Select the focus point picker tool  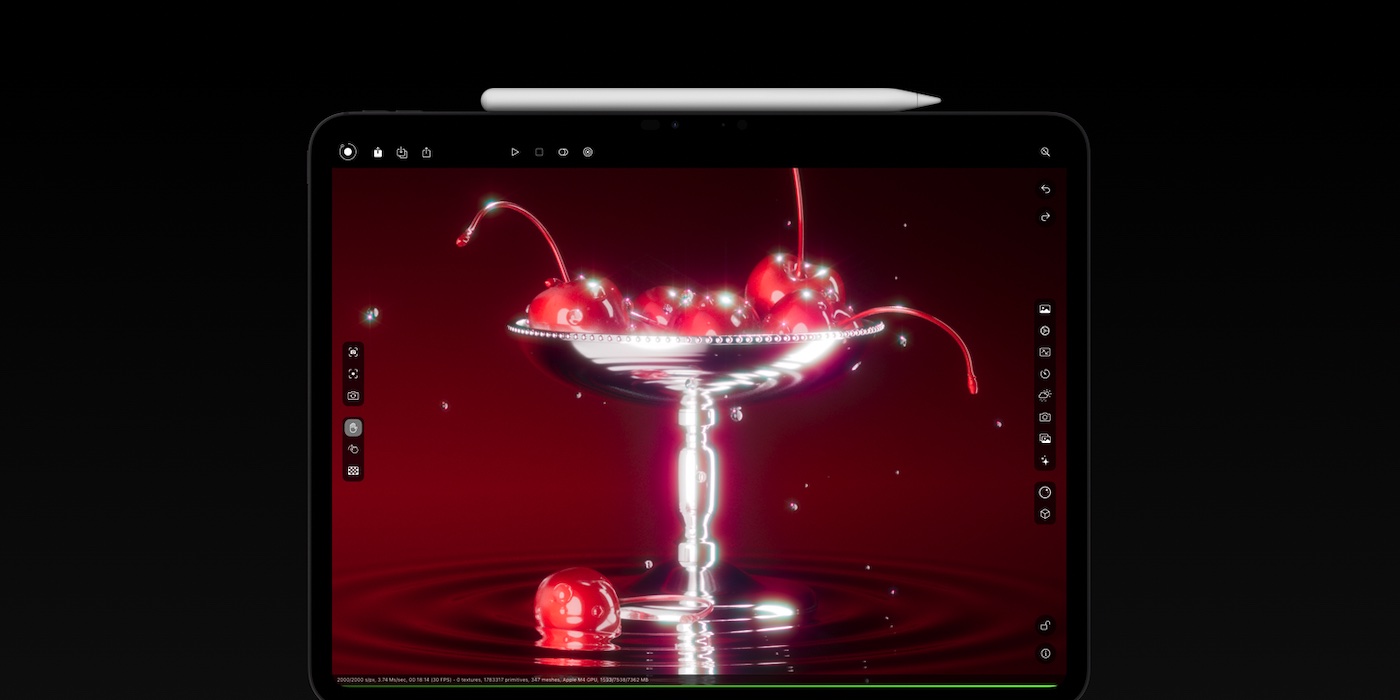tap(353, 374)
